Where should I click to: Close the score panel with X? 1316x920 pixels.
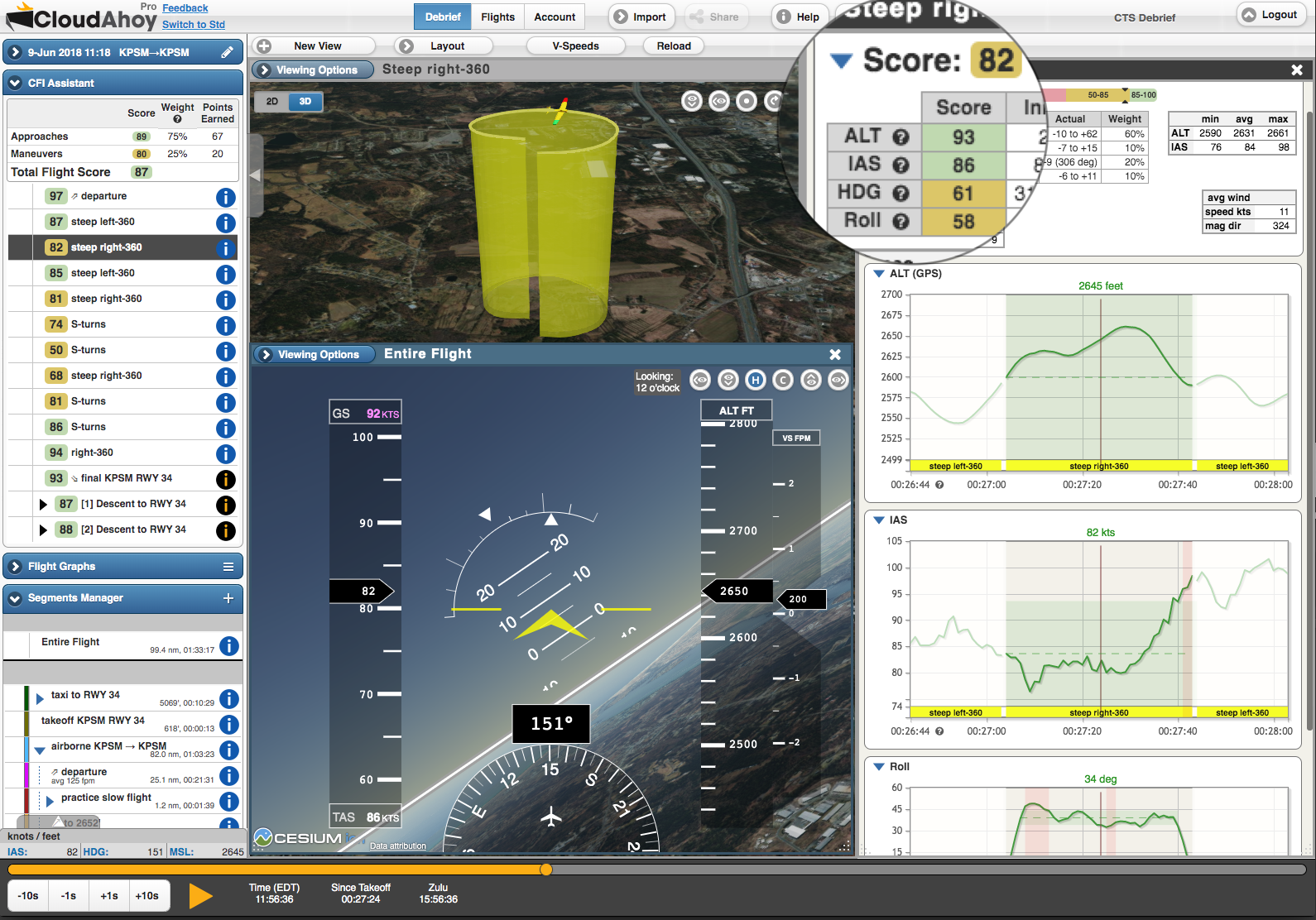pos(1297,70)
